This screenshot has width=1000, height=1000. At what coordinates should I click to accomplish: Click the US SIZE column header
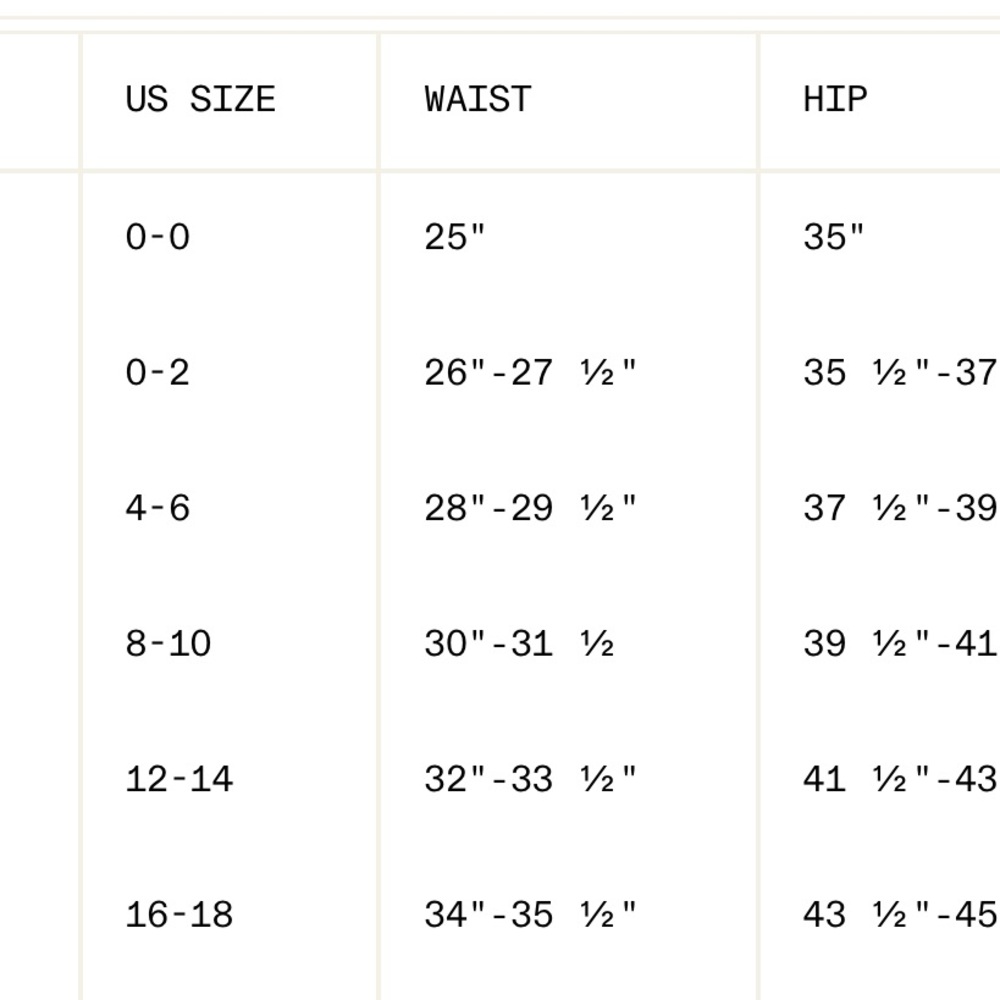pos(200,100)
